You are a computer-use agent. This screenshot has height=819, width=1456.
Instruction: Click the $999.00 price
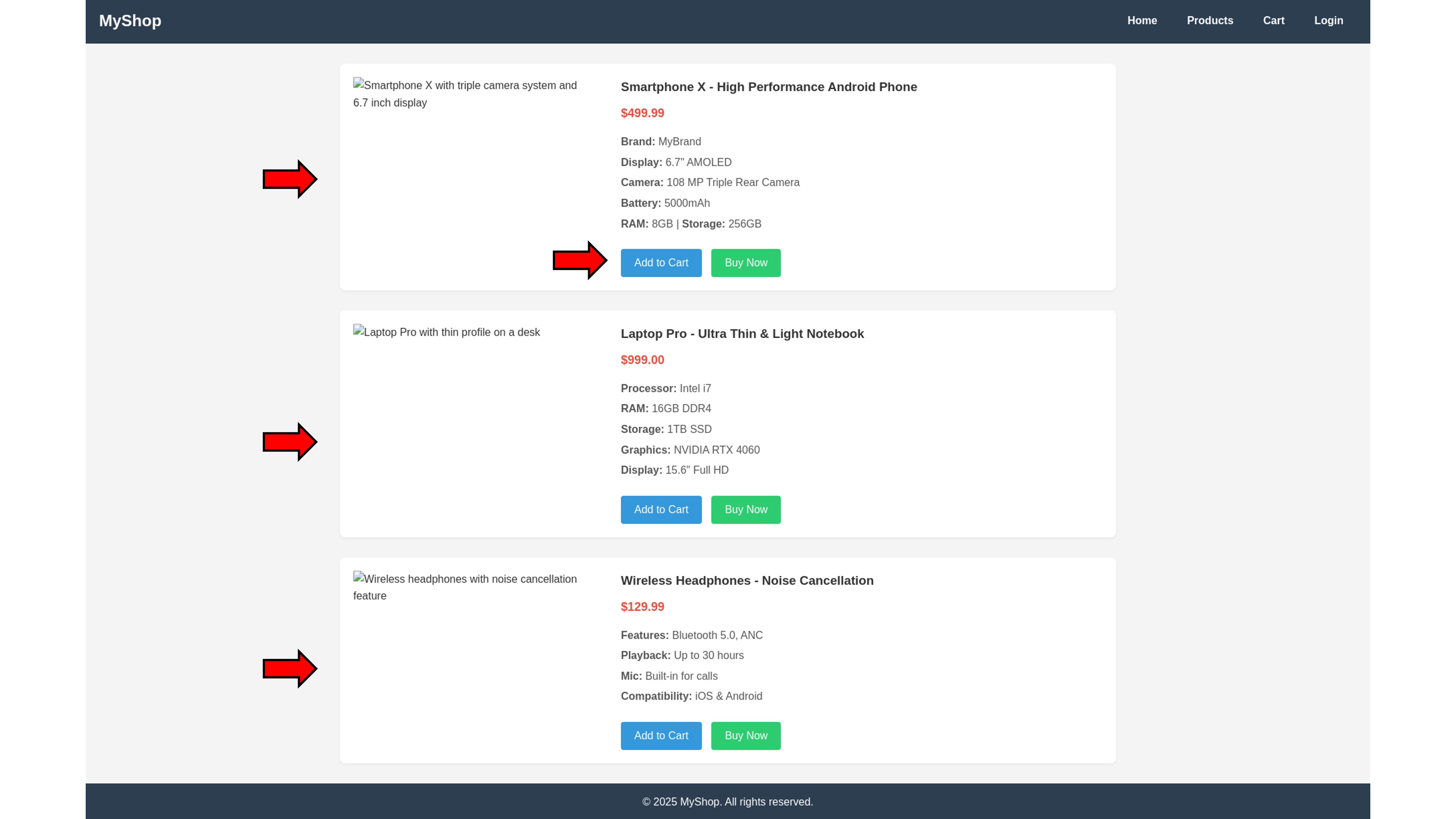[x=642, y=359]
